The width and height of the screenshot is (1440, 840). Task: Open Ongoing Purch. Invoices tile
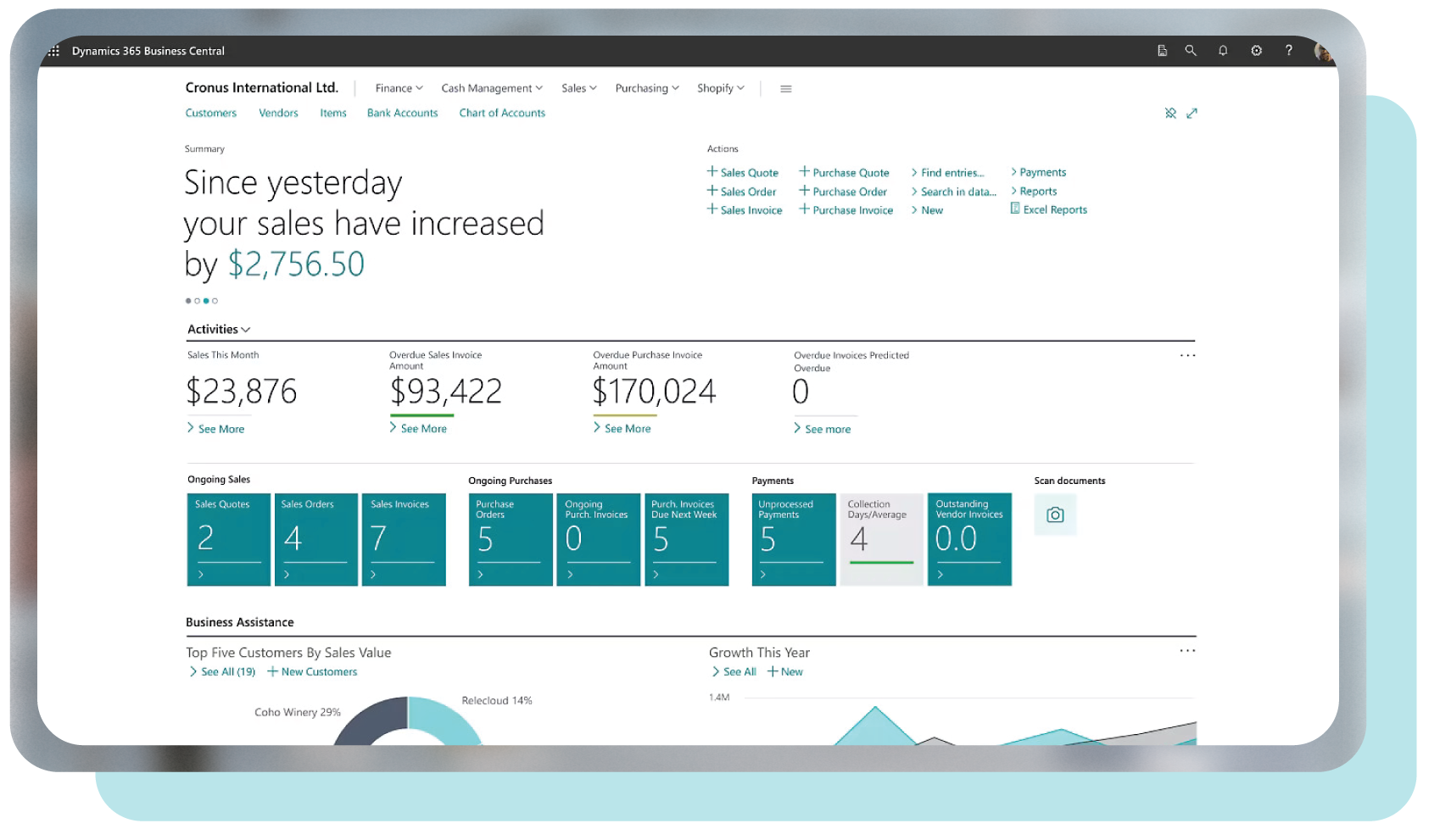599,540
